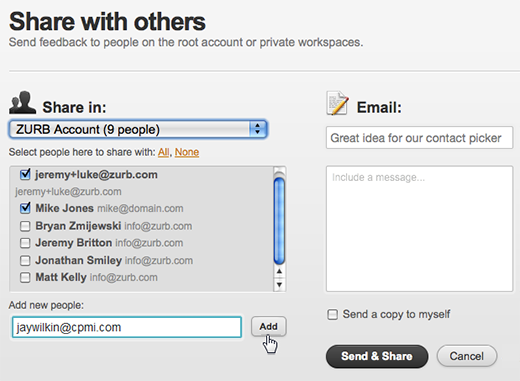The height and width of the screenshot is (381, 520).
Task: Click the blue scrollbar thumb in people list
Action: point(279,221)
